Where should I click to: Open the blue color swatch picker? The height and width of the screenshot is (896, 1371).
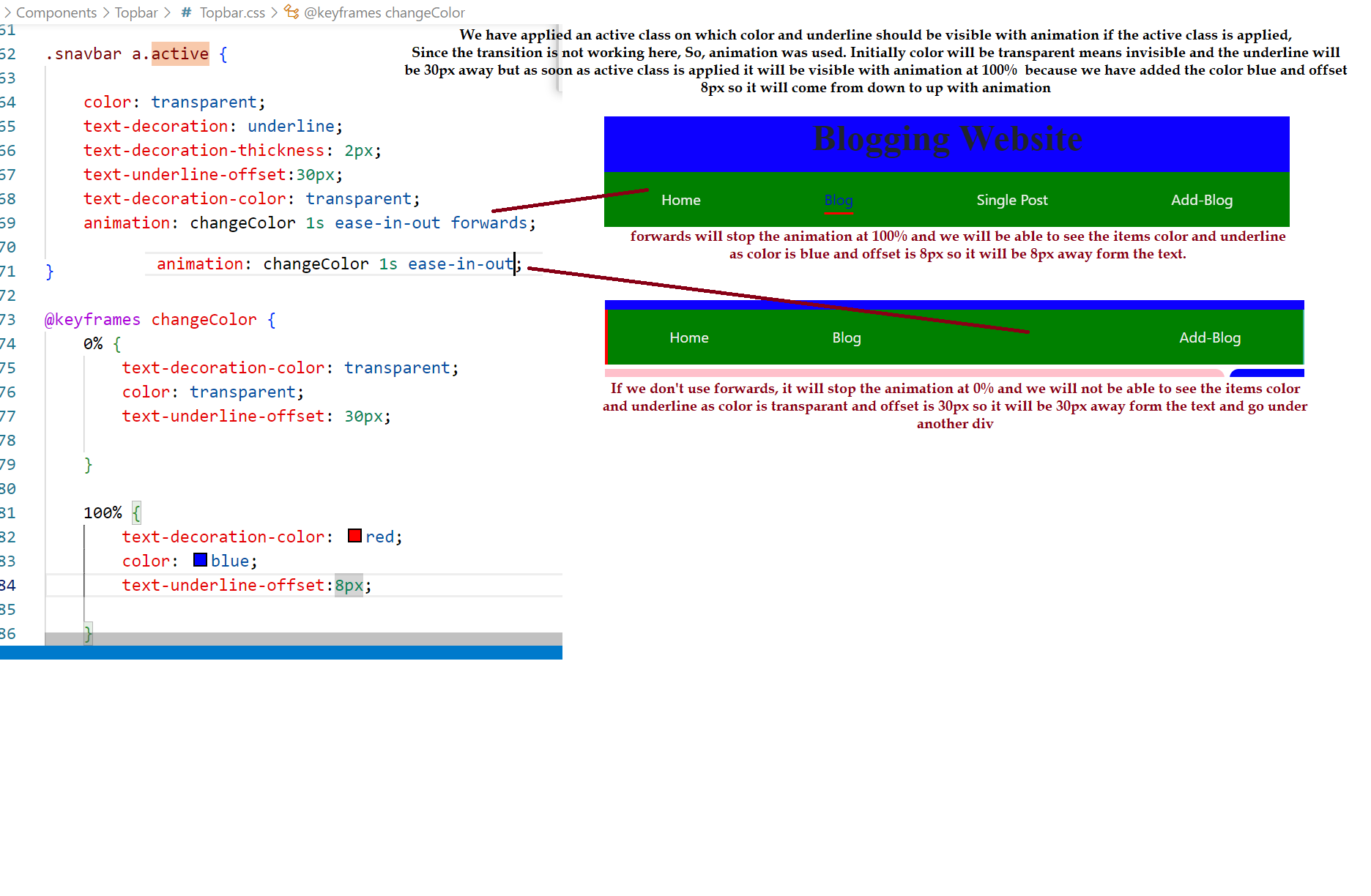coord(200,560)
